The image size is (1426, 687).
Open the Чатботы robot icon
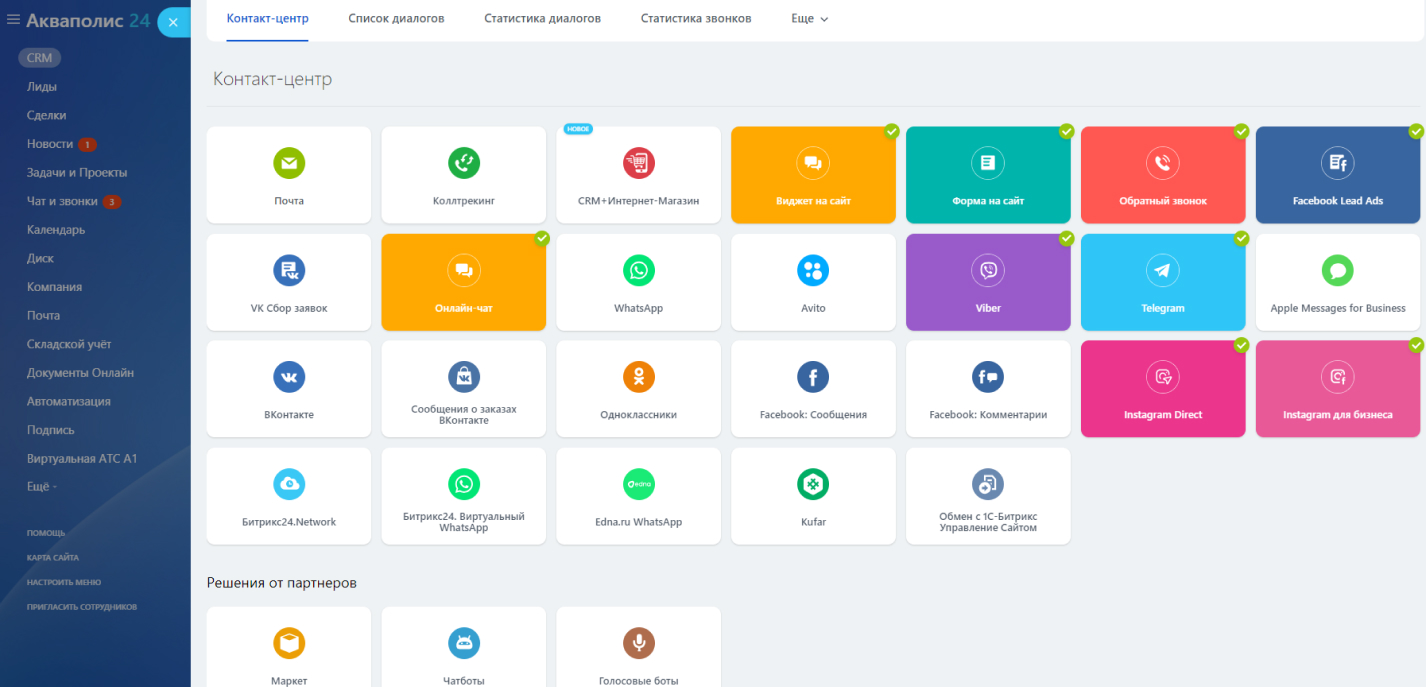coord(464,643)
